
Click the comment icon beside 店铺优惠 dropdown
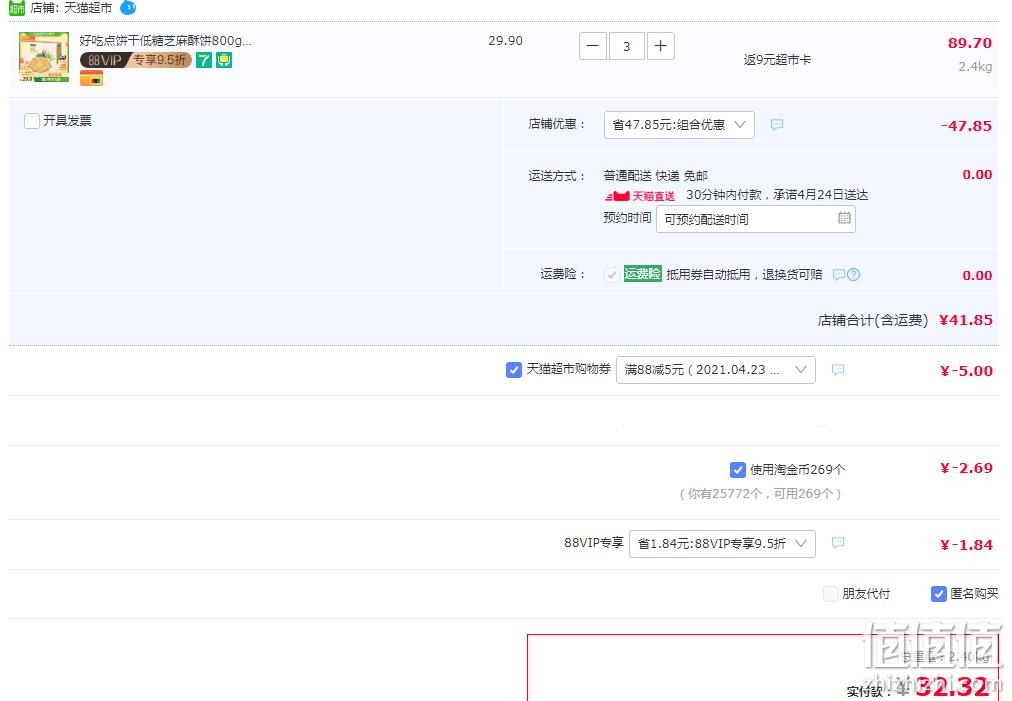(777, 125)
